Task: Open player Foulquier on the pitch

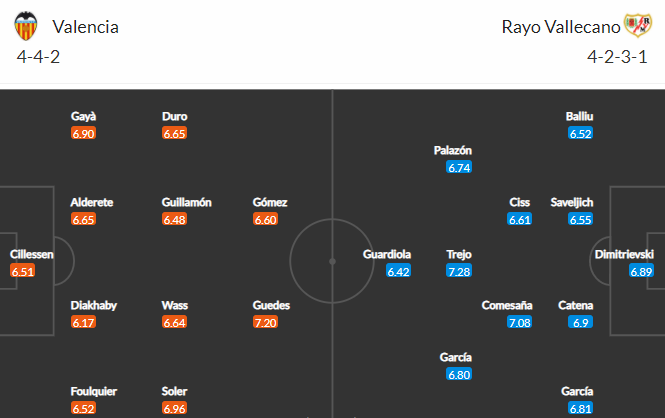Action: click(x=94, y=391)
